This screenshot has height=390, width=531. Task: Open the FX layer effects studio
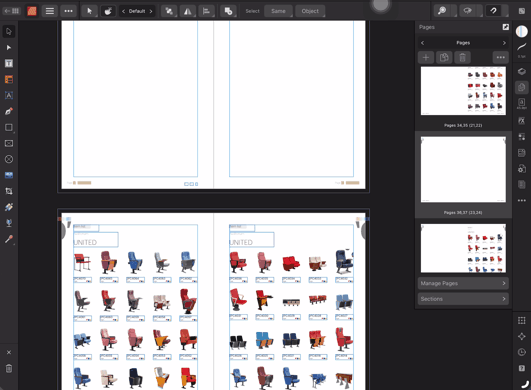pyautogui.click(x=522, y=120)
